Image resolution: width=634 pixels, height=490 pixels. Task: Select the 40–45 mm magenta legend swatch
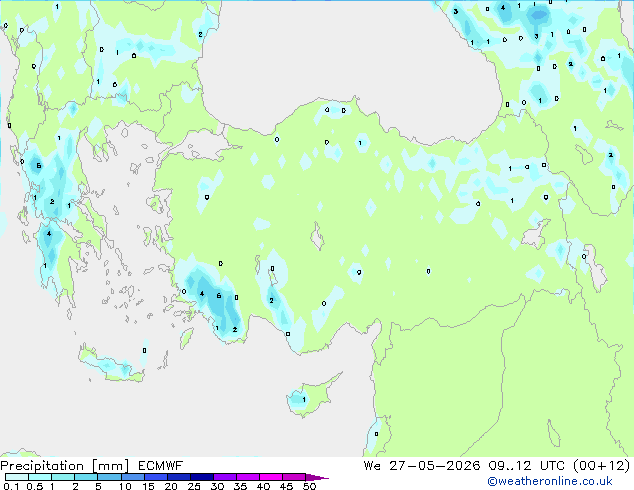point(271,477)
